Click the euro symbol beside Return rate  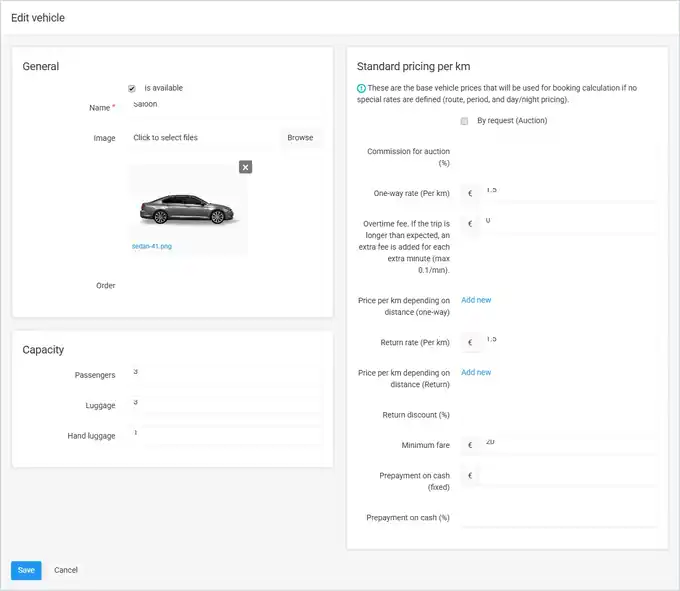click(471, 343)
